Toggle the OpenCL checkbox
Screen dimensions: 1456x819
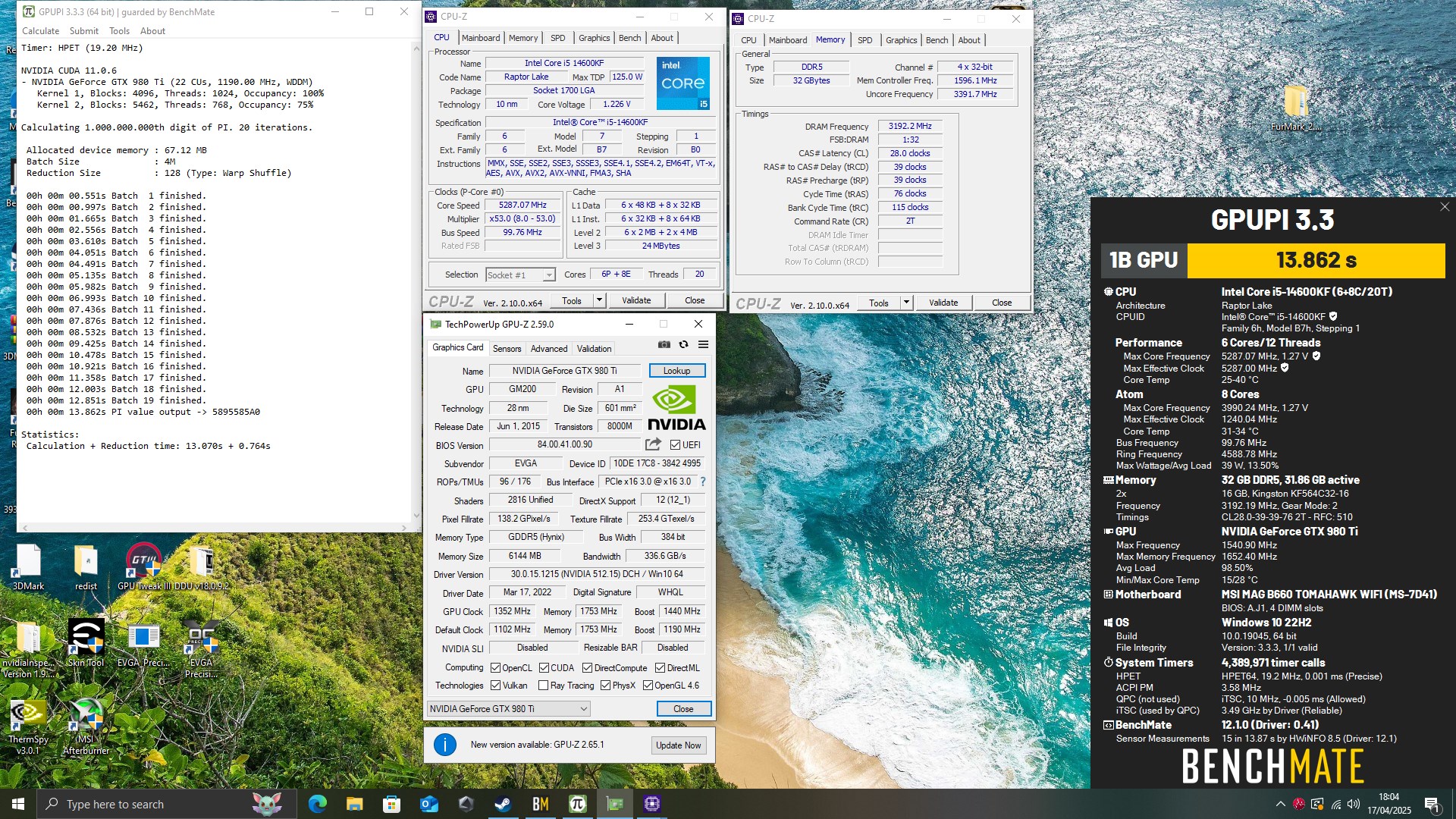495,668
